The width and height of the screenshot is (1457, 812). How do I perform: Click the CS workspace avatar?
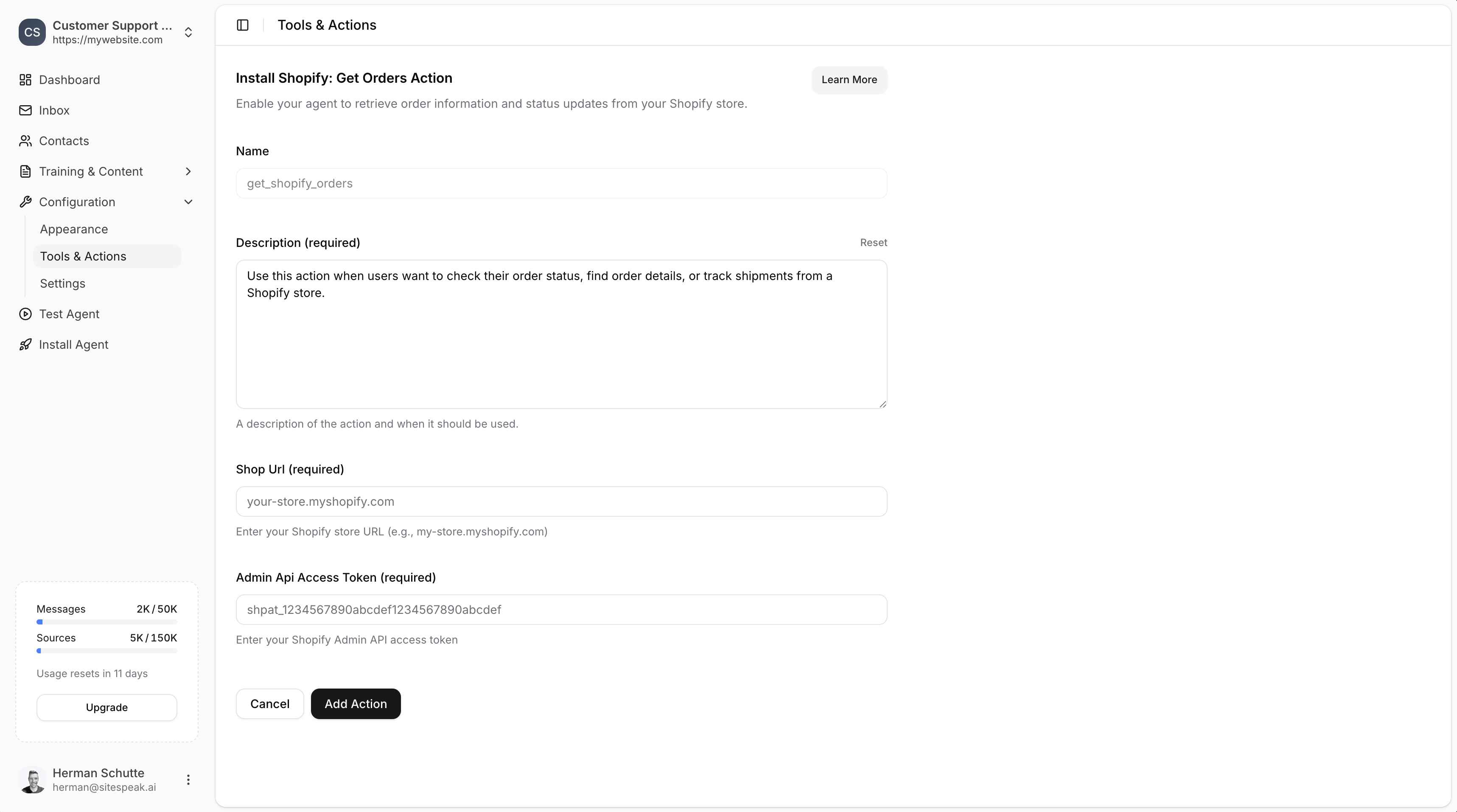pos(32,32)
